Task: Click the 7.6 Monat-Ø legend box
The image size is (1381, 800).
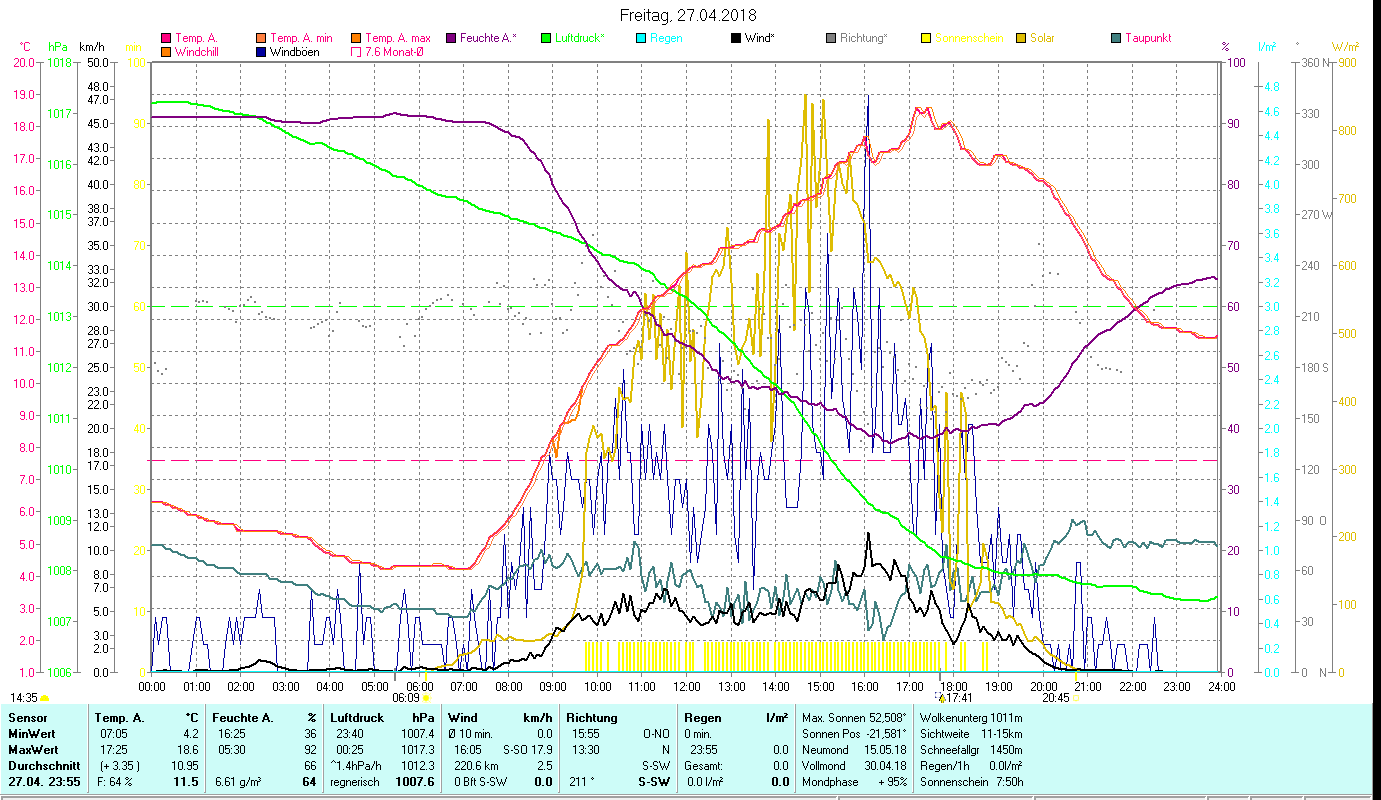Action: (356, 52)
